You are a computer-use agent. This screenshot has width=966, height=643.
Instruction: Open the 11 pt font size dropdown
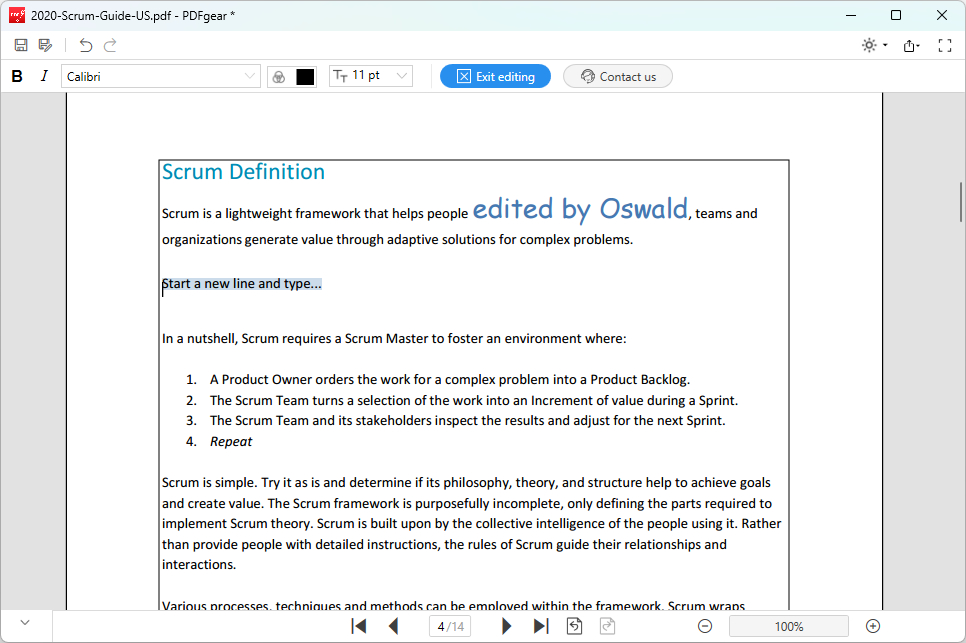coord(371,76)
